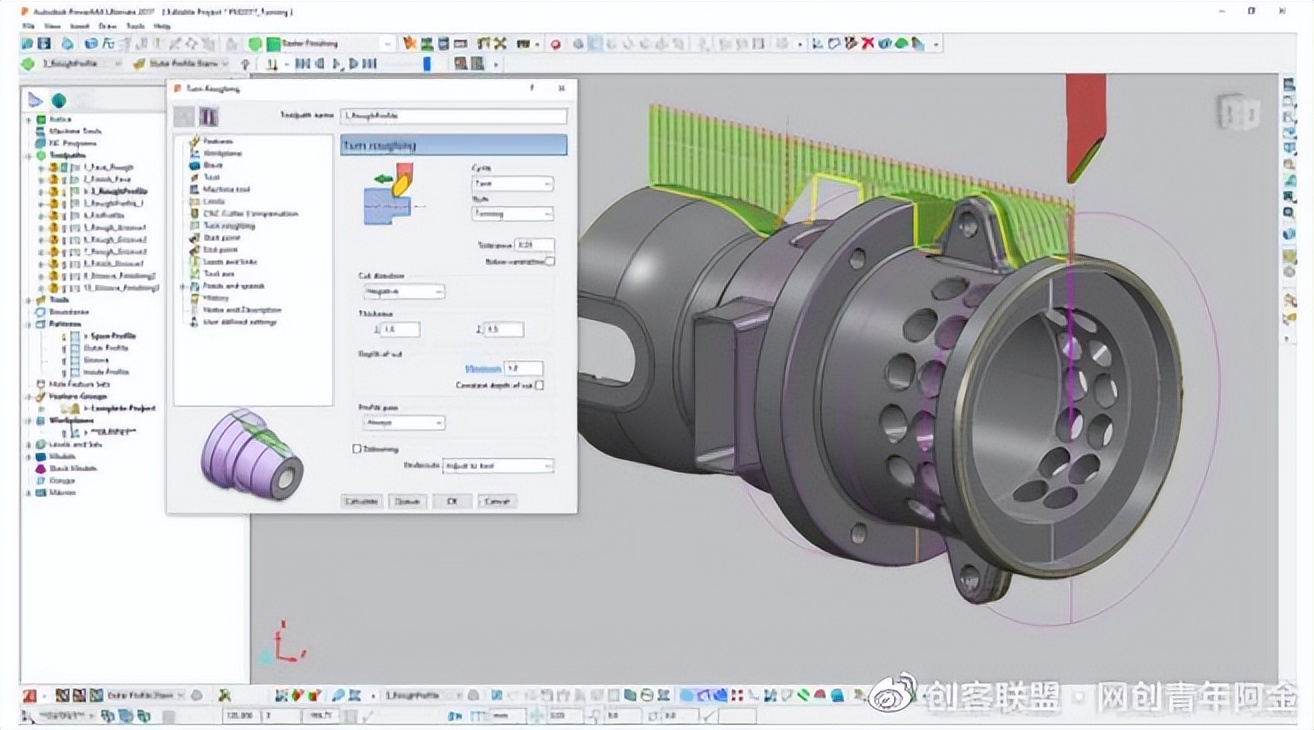The width and height of the screenshot is (1314, 730).
Task: Open the Profile pass dropdown
Action: (402, 423)
